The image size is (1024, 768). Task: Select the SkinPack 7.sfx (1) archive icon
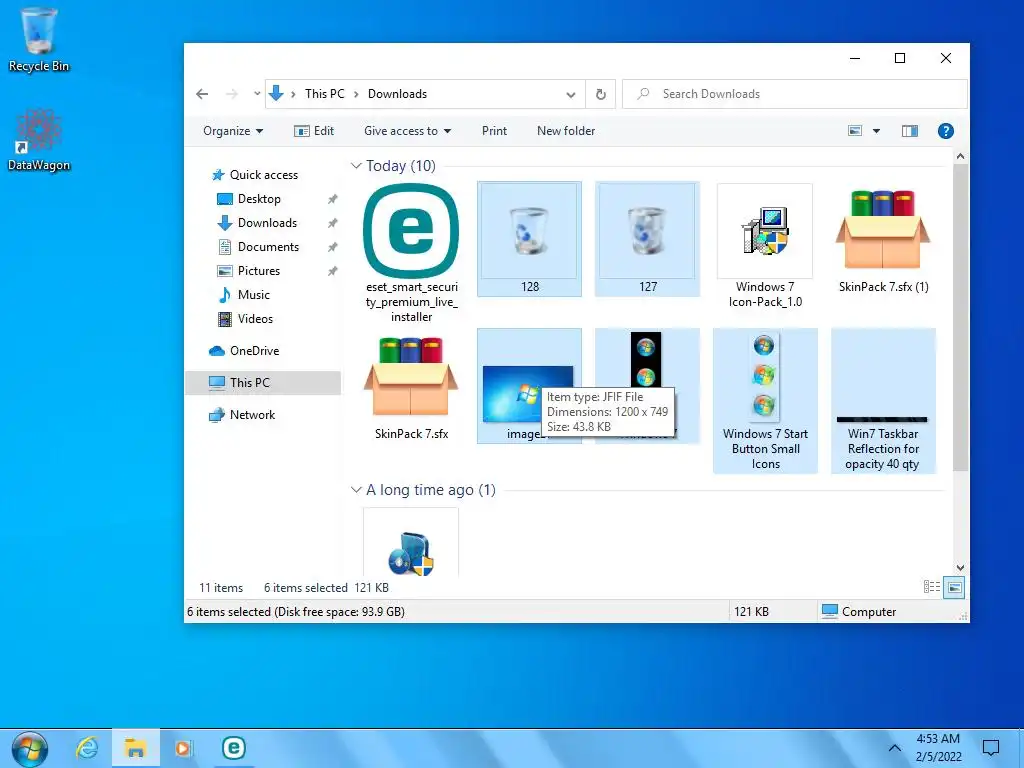click(883, 230)
